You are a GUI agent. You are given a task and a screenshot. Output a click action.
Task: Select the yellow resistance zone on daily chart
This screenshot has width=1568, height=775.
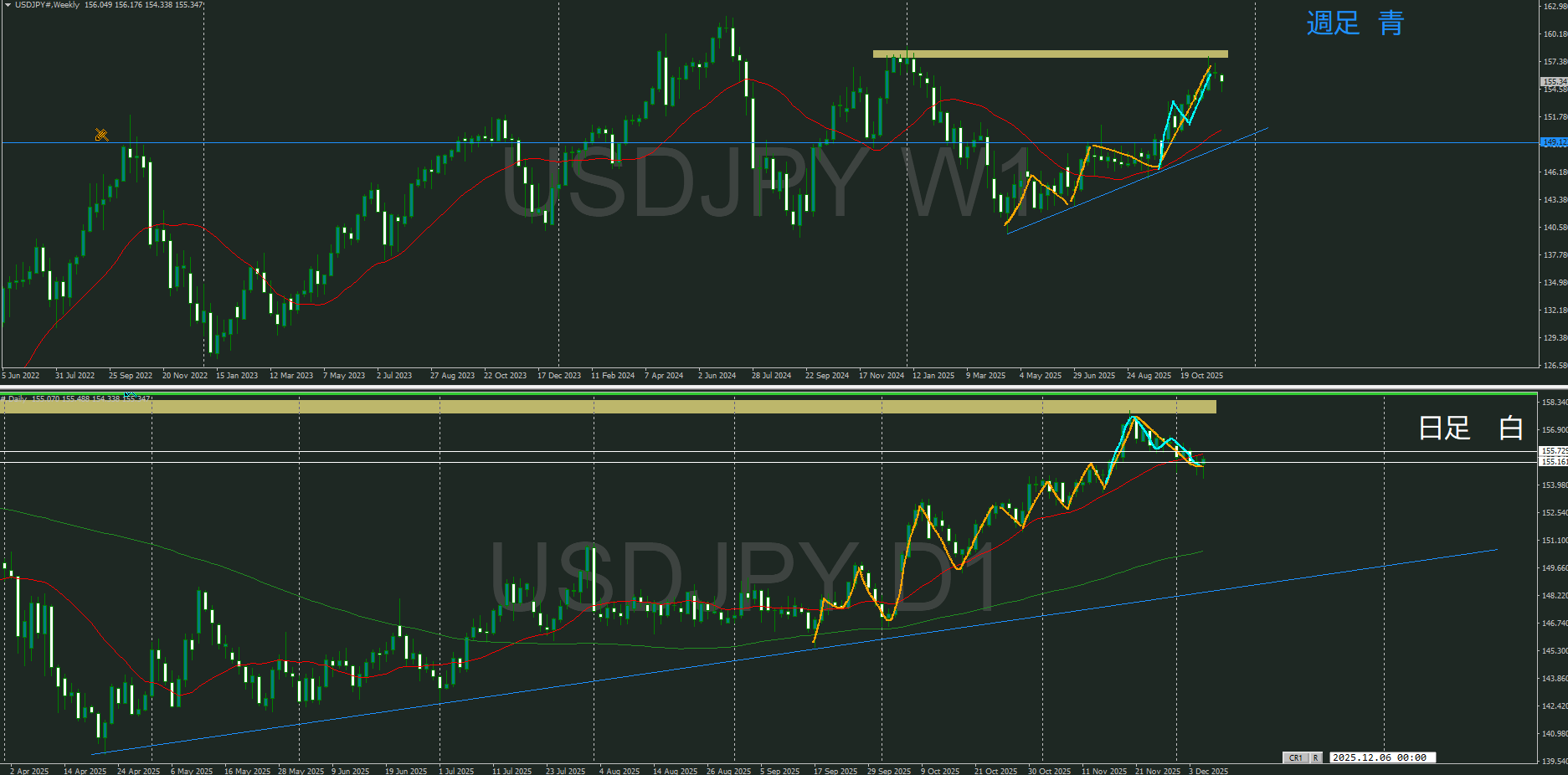[608, 407]
